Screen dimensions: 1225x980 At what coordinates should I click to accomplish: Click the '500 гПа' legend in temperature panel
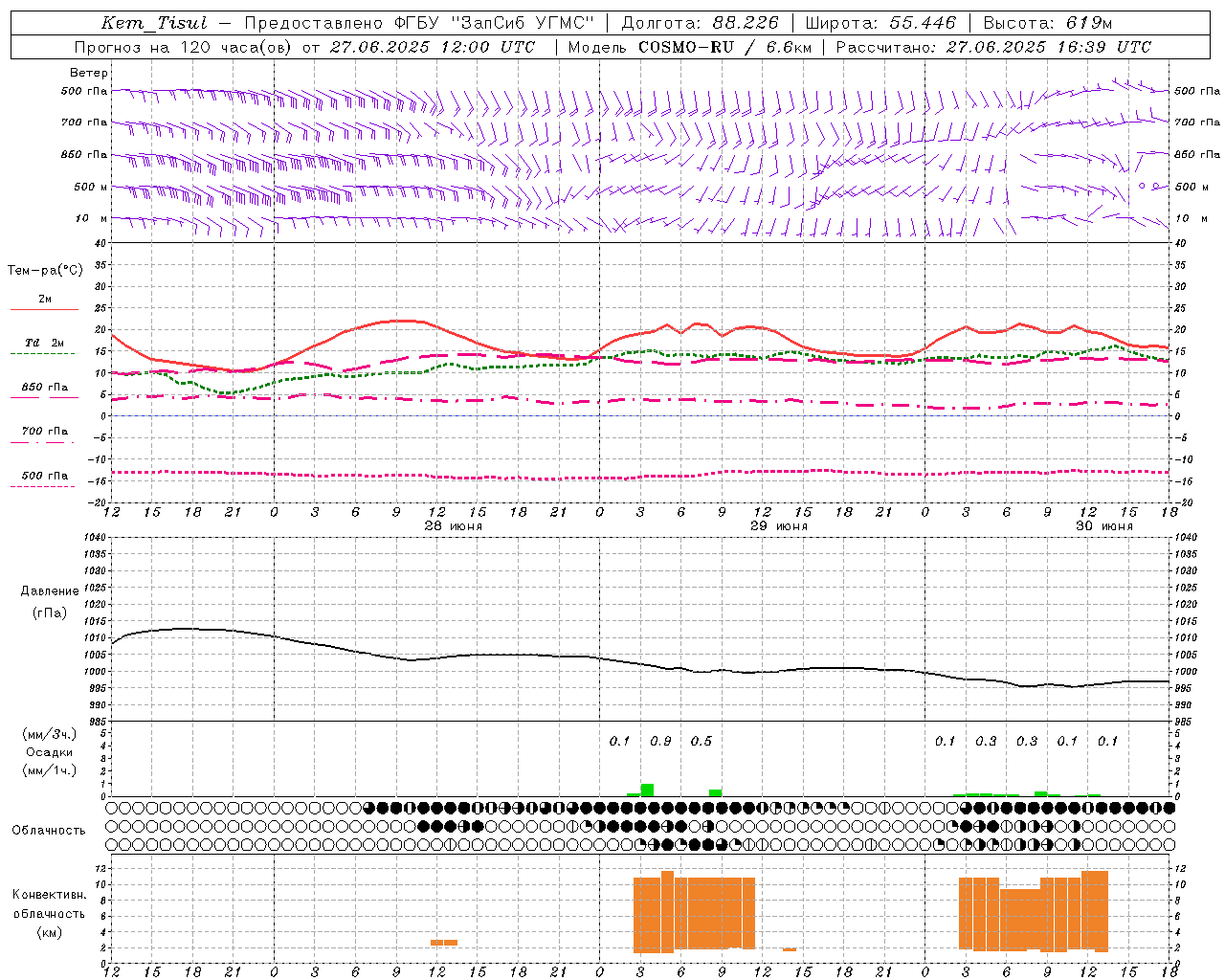[x=45, y=476]
